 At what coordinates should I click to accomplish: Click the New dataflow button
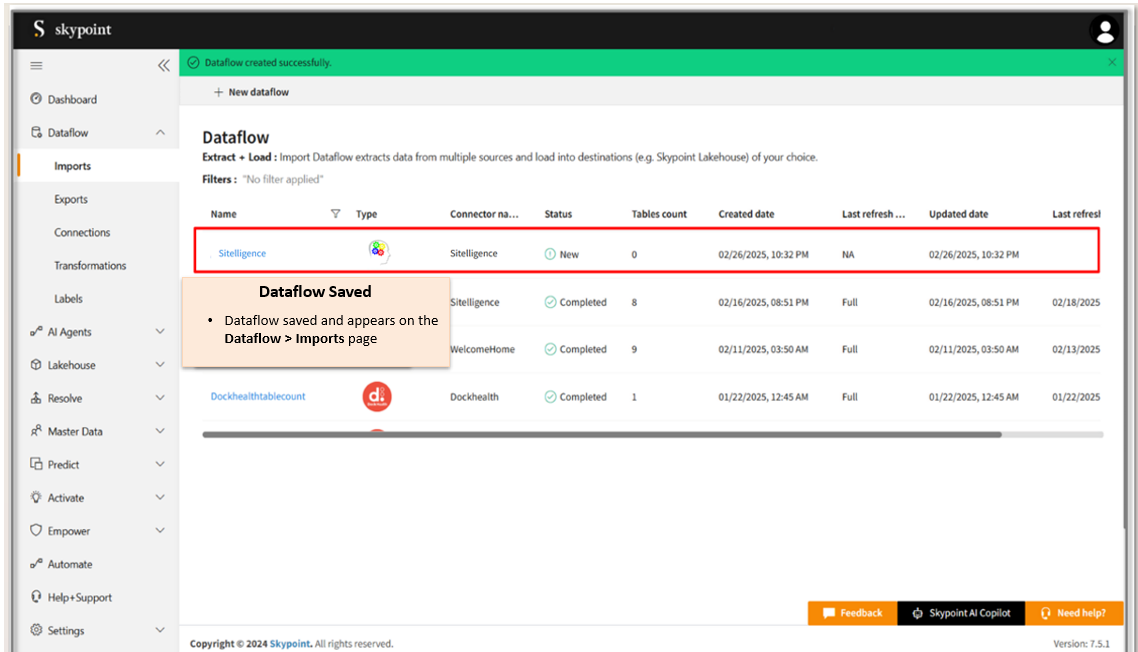click(x=251, y=92)
